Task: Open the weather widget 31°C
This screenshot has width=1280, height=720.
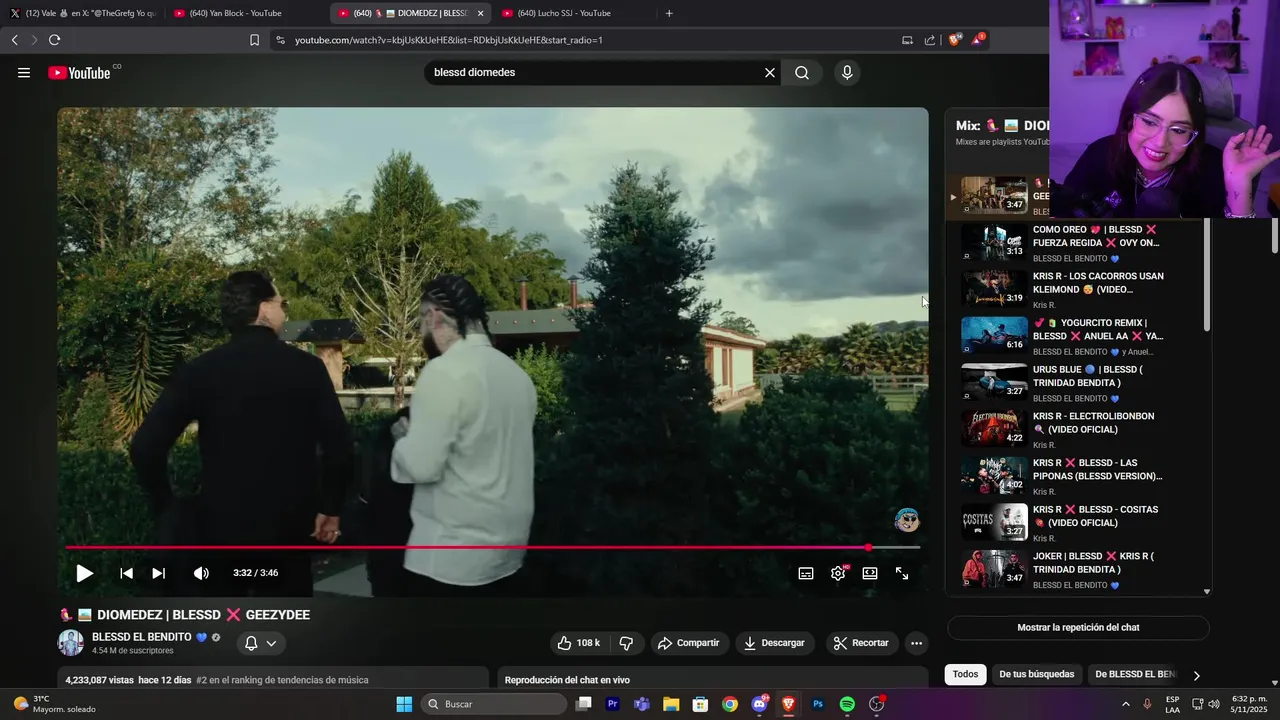Action: [x=55, y=704]
